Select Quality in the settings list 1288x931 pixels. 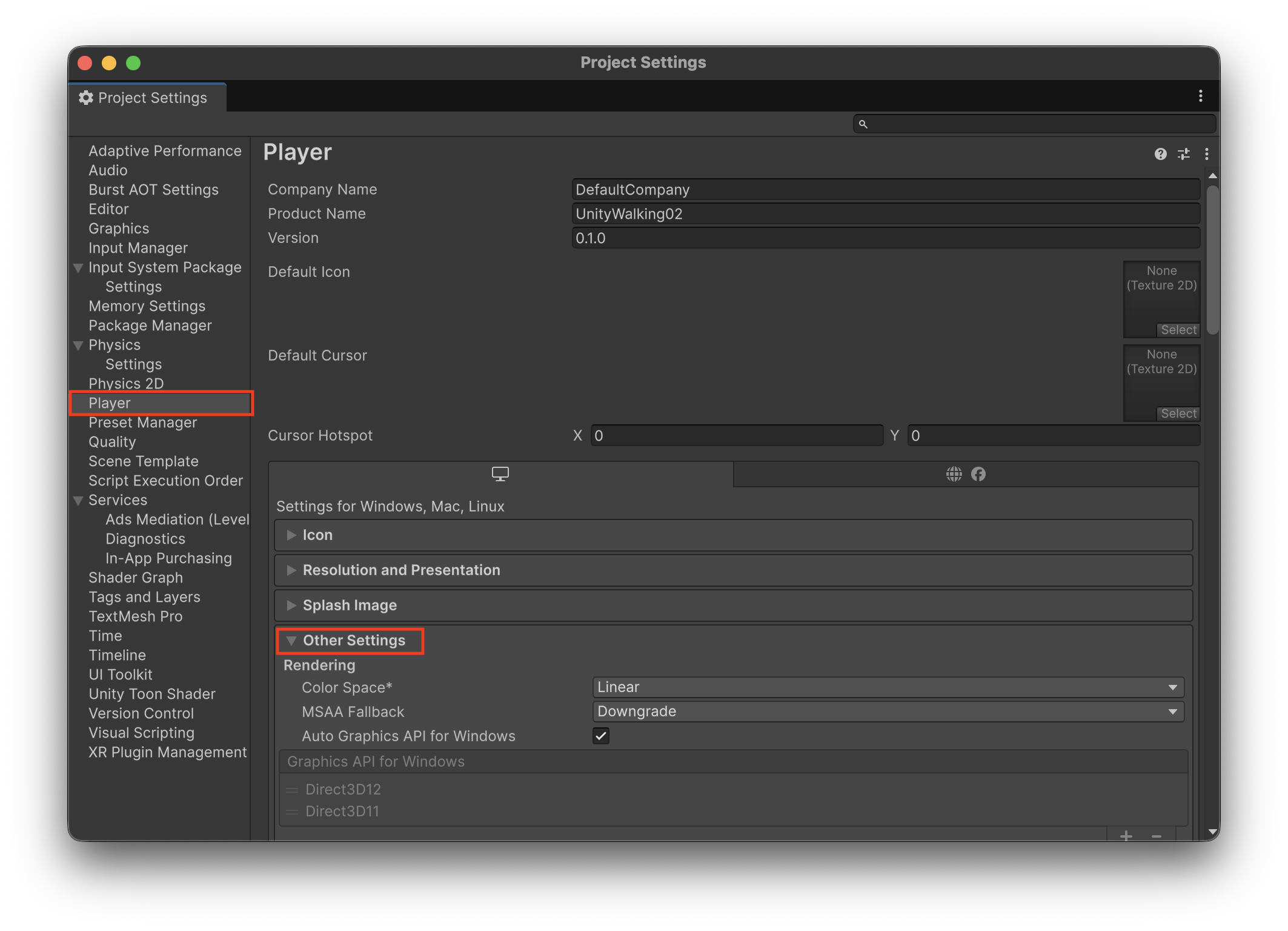(x=112, y=442)
